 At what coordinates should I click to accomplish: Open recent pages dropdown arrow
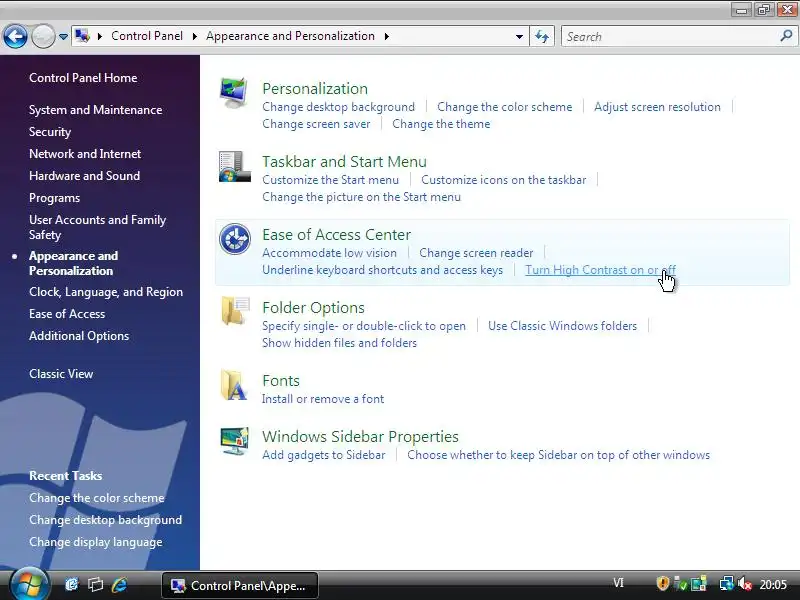[63, 37]
